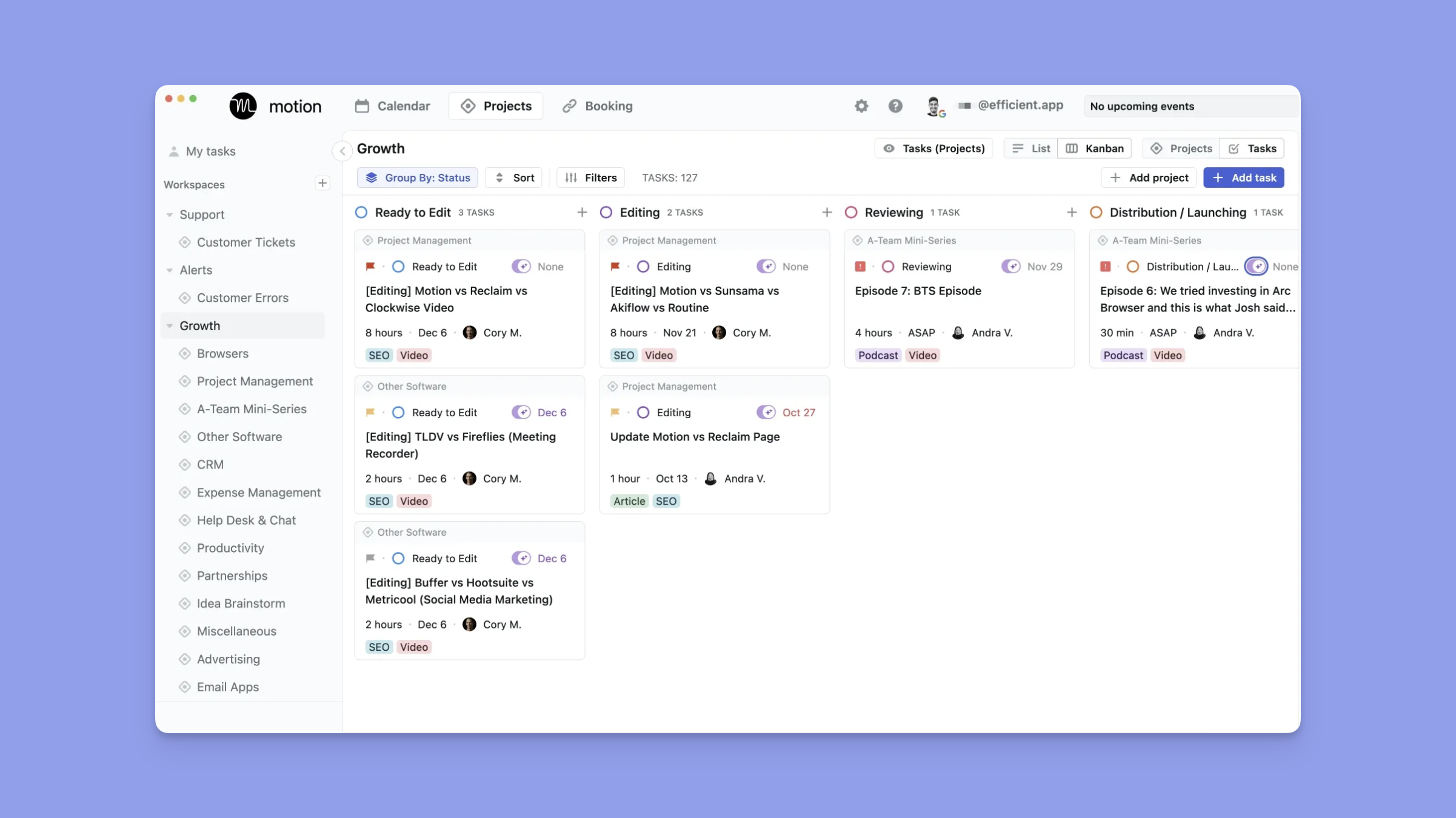This screenshot has height=818, width=1456.
Task: Collapse sidebar with the chevron arrow button
Action: pyautogui.click(x=342, y=151)
